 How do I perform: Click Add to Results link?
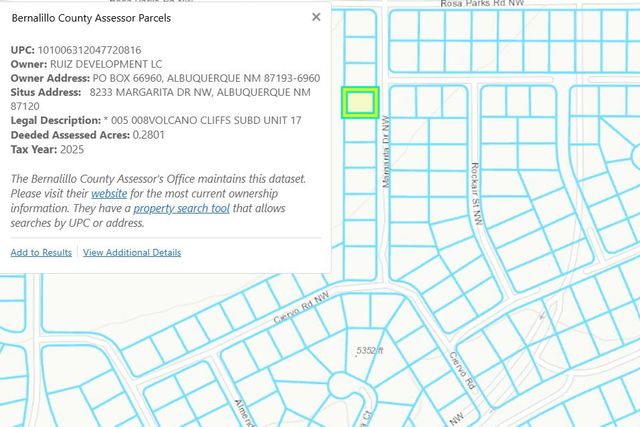tap(41, 252)
